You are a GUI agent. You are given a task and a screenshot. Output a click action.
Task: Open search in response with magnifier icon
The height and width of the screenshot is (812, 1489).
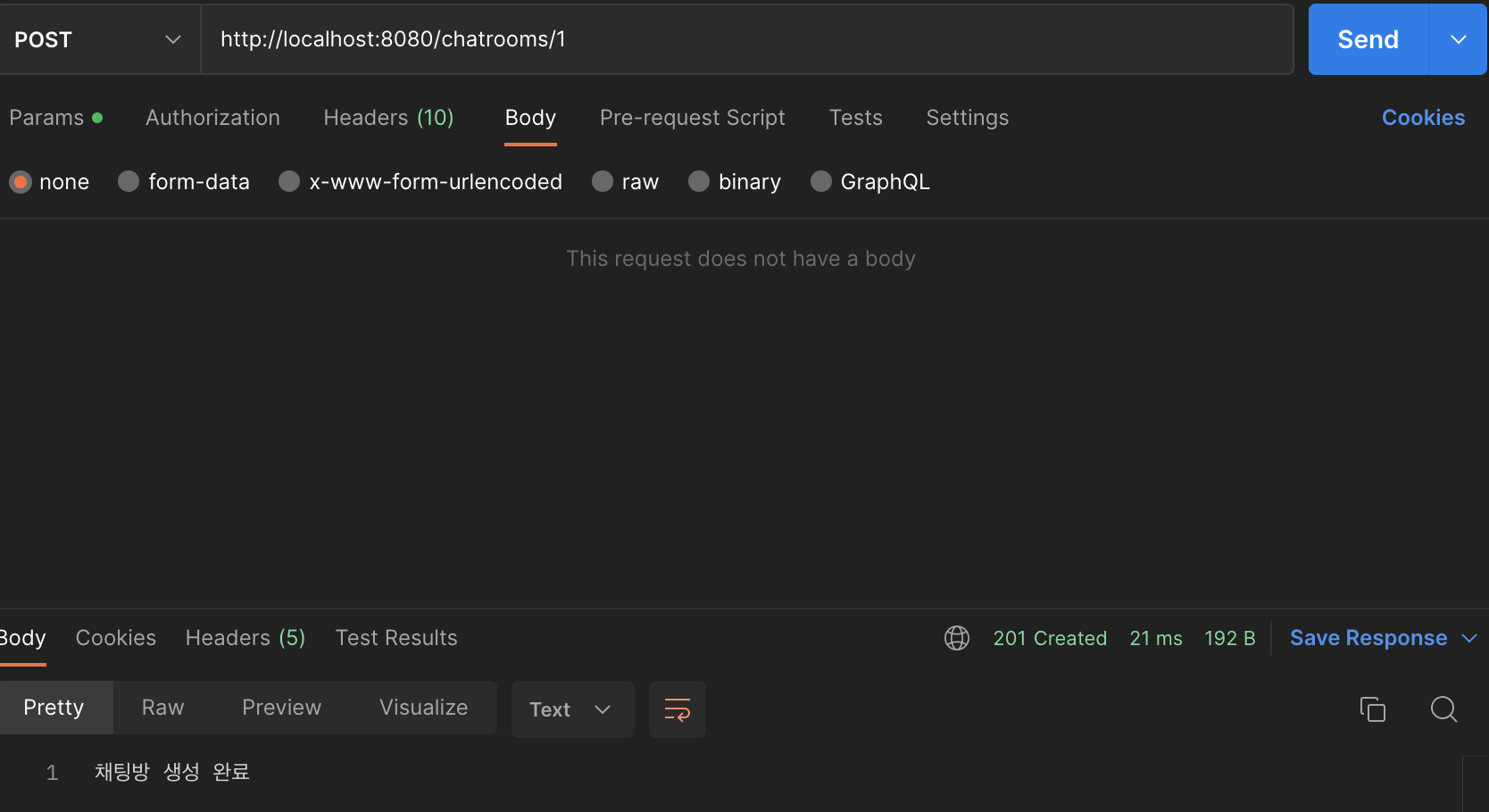pyautogui.click(x=1443, y=709)
